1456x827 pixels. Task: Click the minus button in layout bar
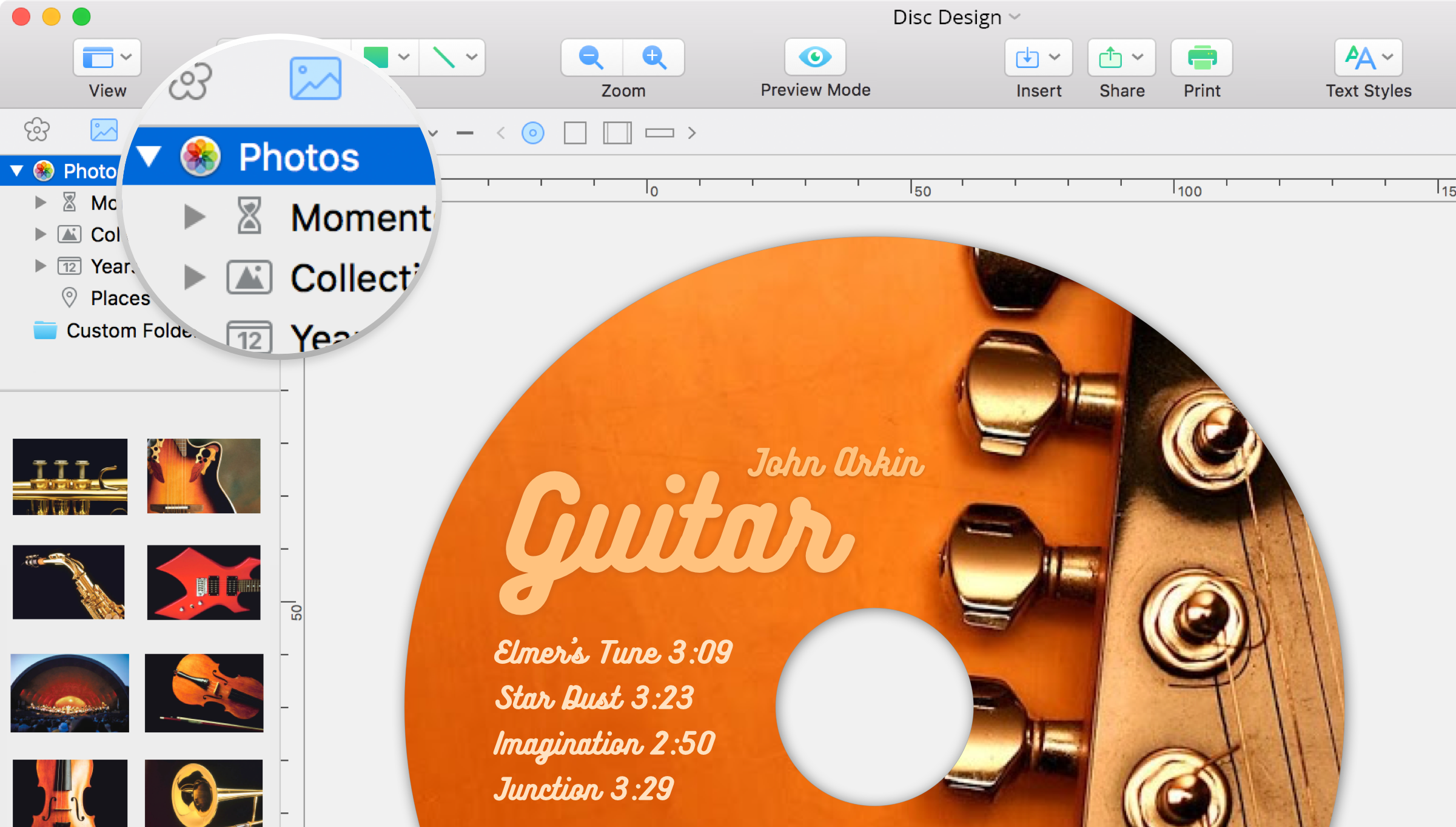coord(465,133)
